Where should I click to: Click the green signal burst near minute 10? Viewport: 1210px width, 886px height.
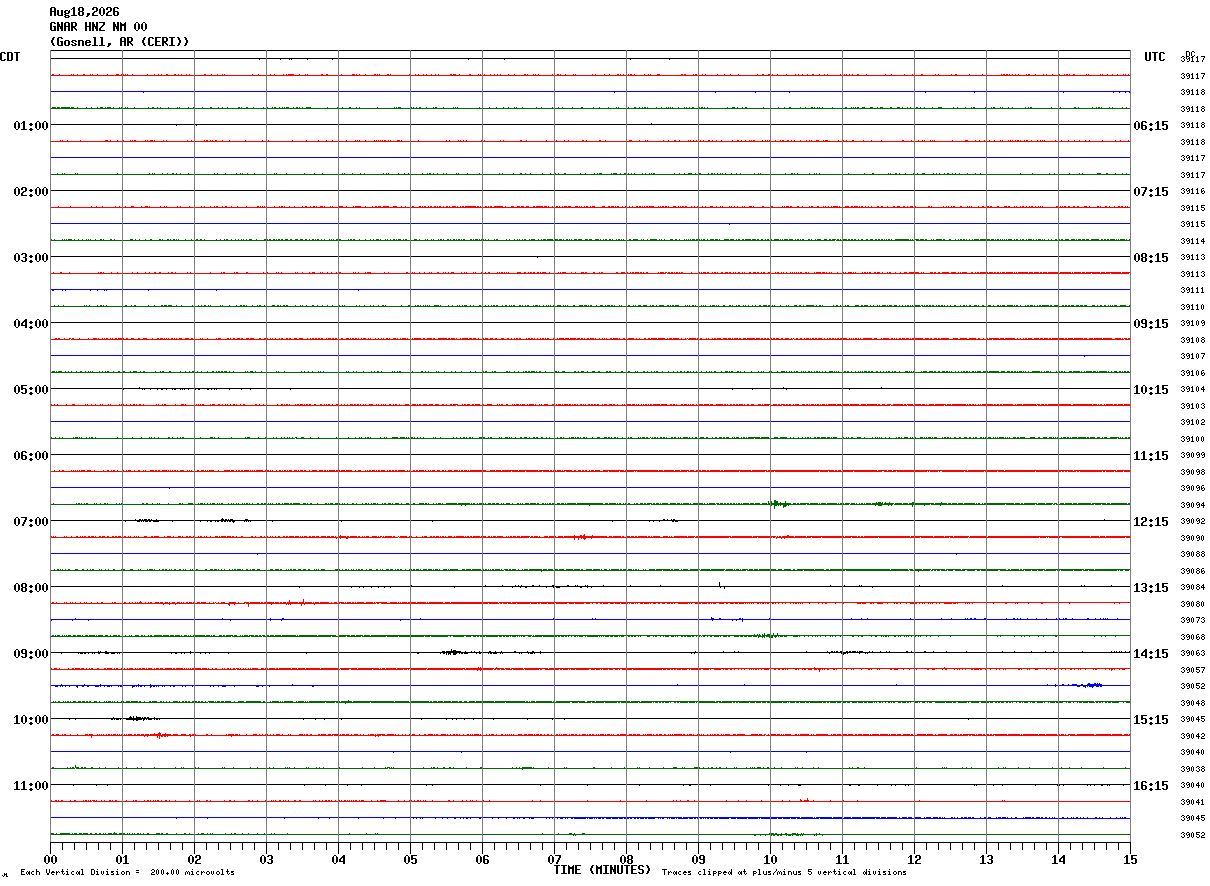779,504
